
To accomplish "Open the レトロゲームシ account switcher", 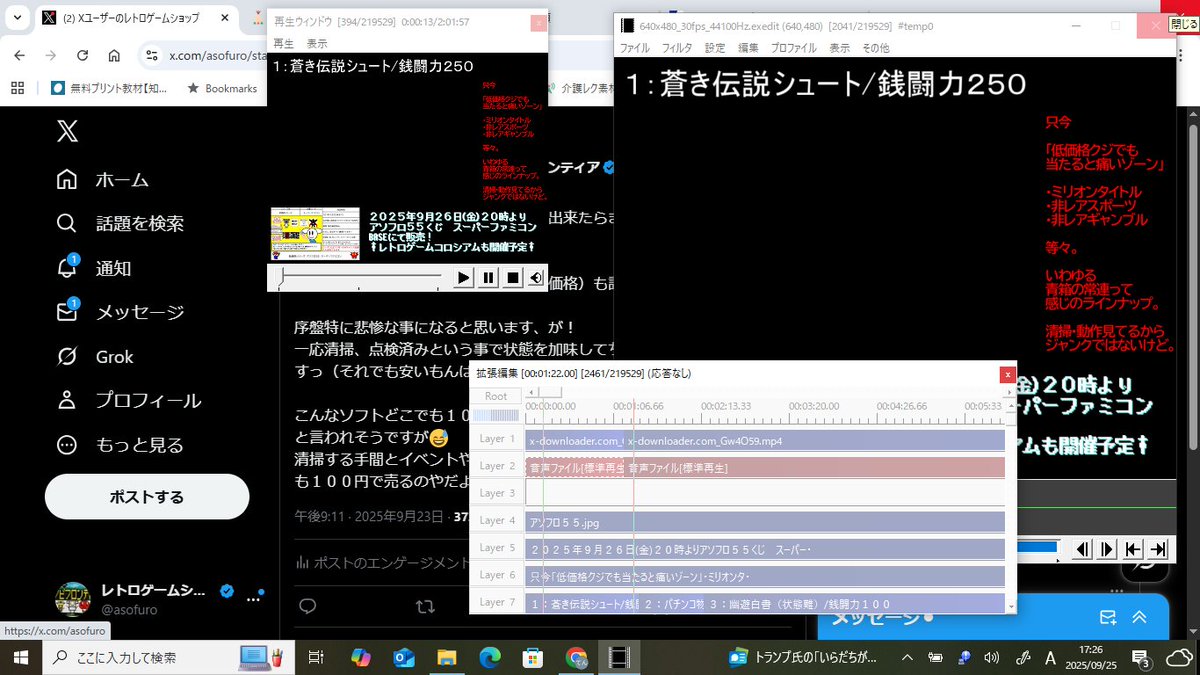I will pyautogui.click(x=160, y=599).
